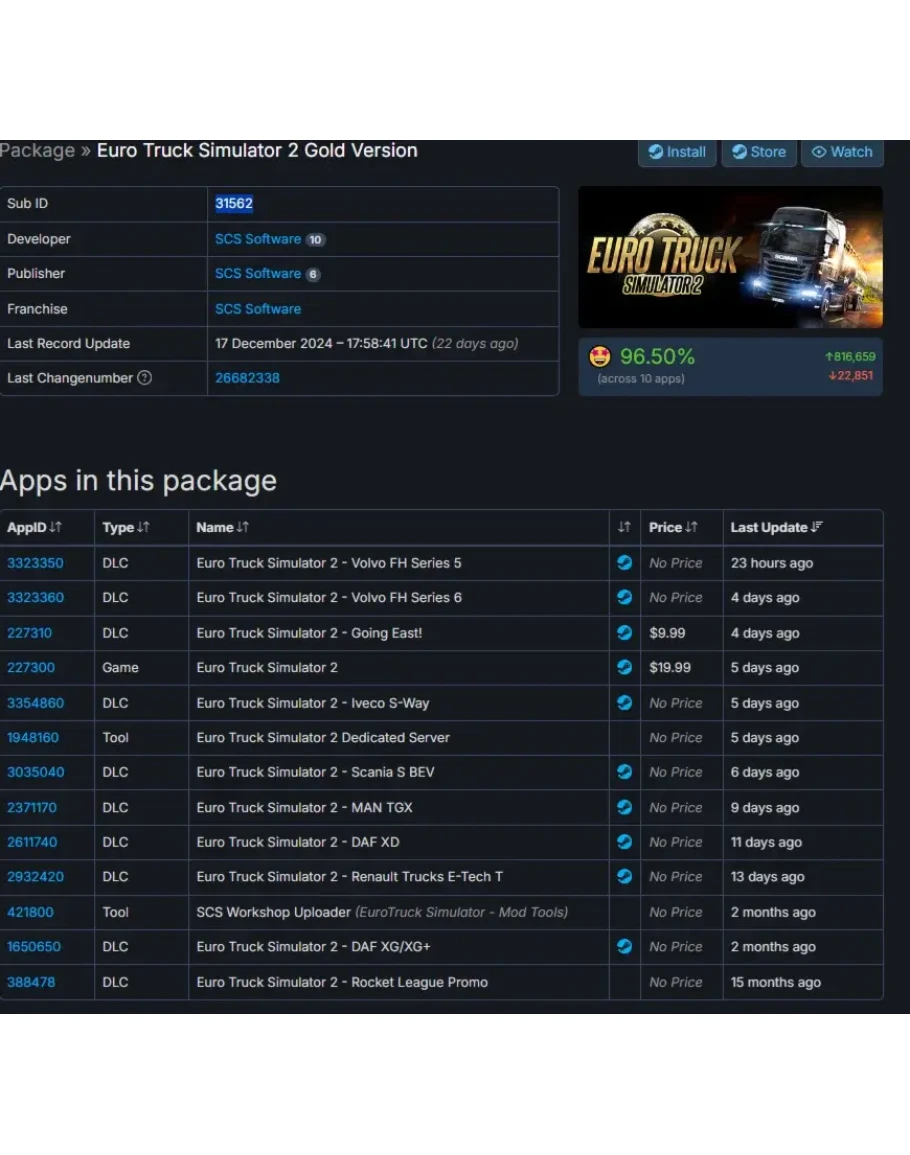Click the Euro Truck Simulator 2 banner image
The height and width of the screenshot is (1155, 910).
click(x=730, y=257)
